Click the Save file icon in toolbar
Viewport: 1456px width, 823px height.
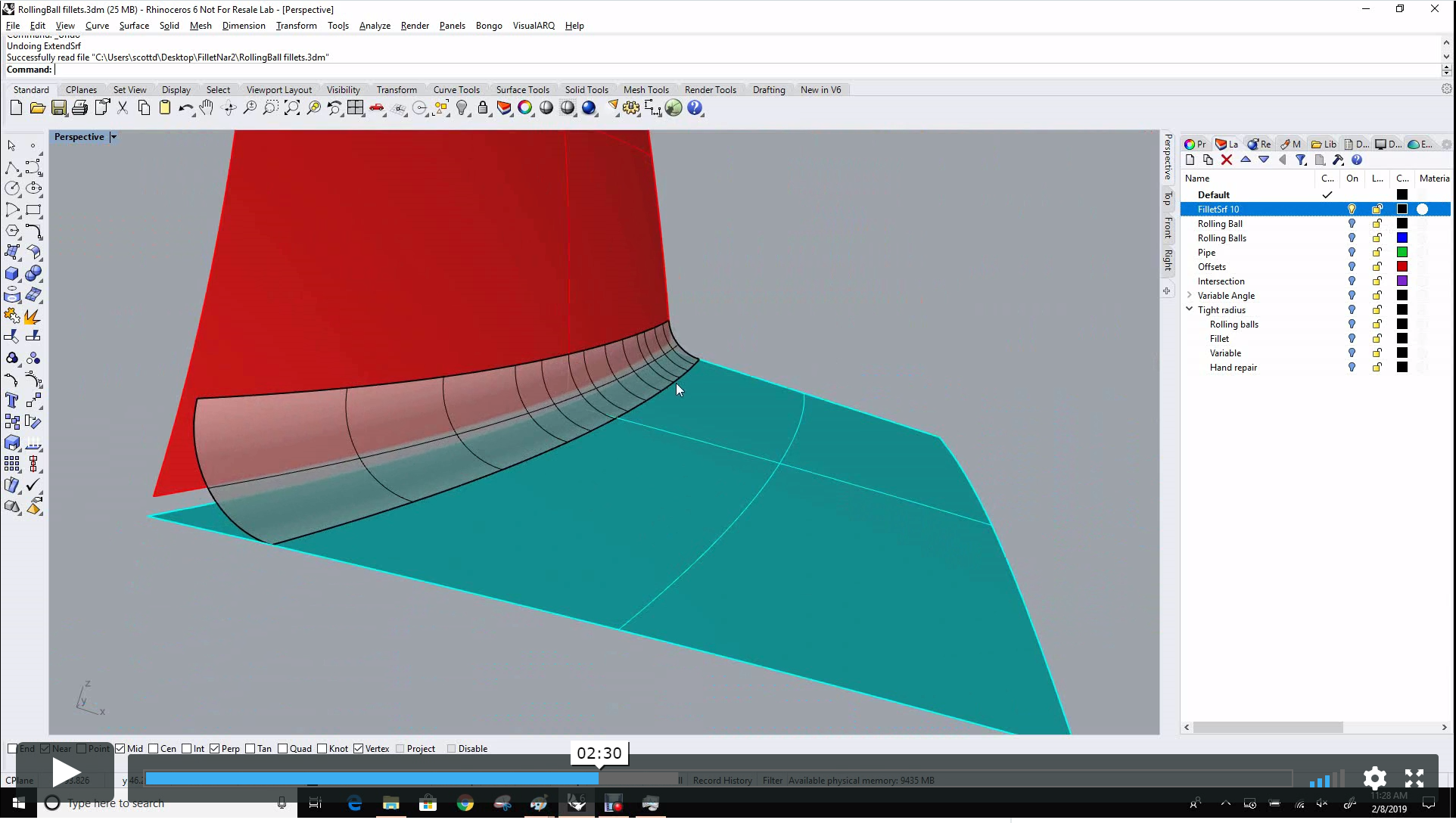pyautogui.click(x=58, y=108)
